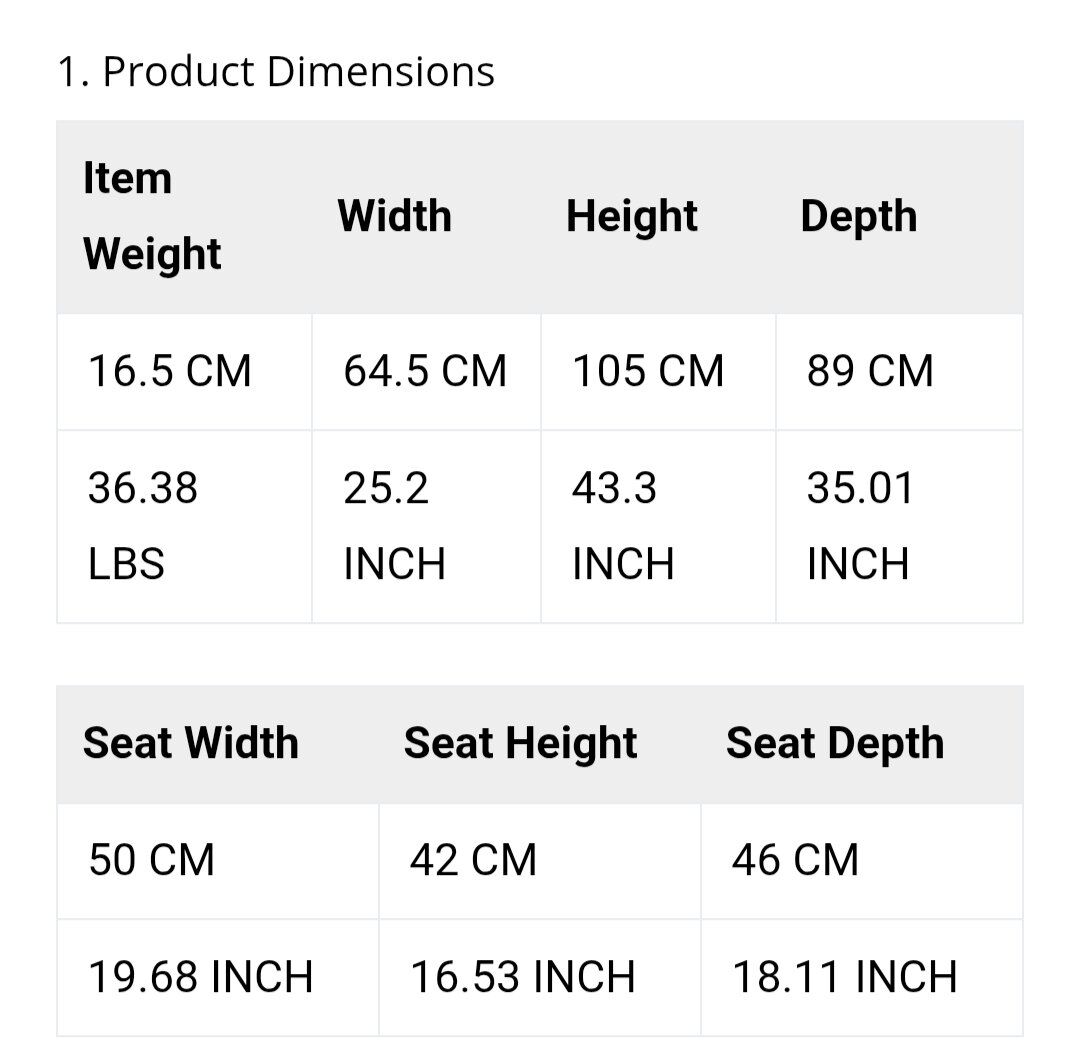Select the Seat Width header
The height and width of the screenshot is (1045, 1080).
(x=190, y=743)
